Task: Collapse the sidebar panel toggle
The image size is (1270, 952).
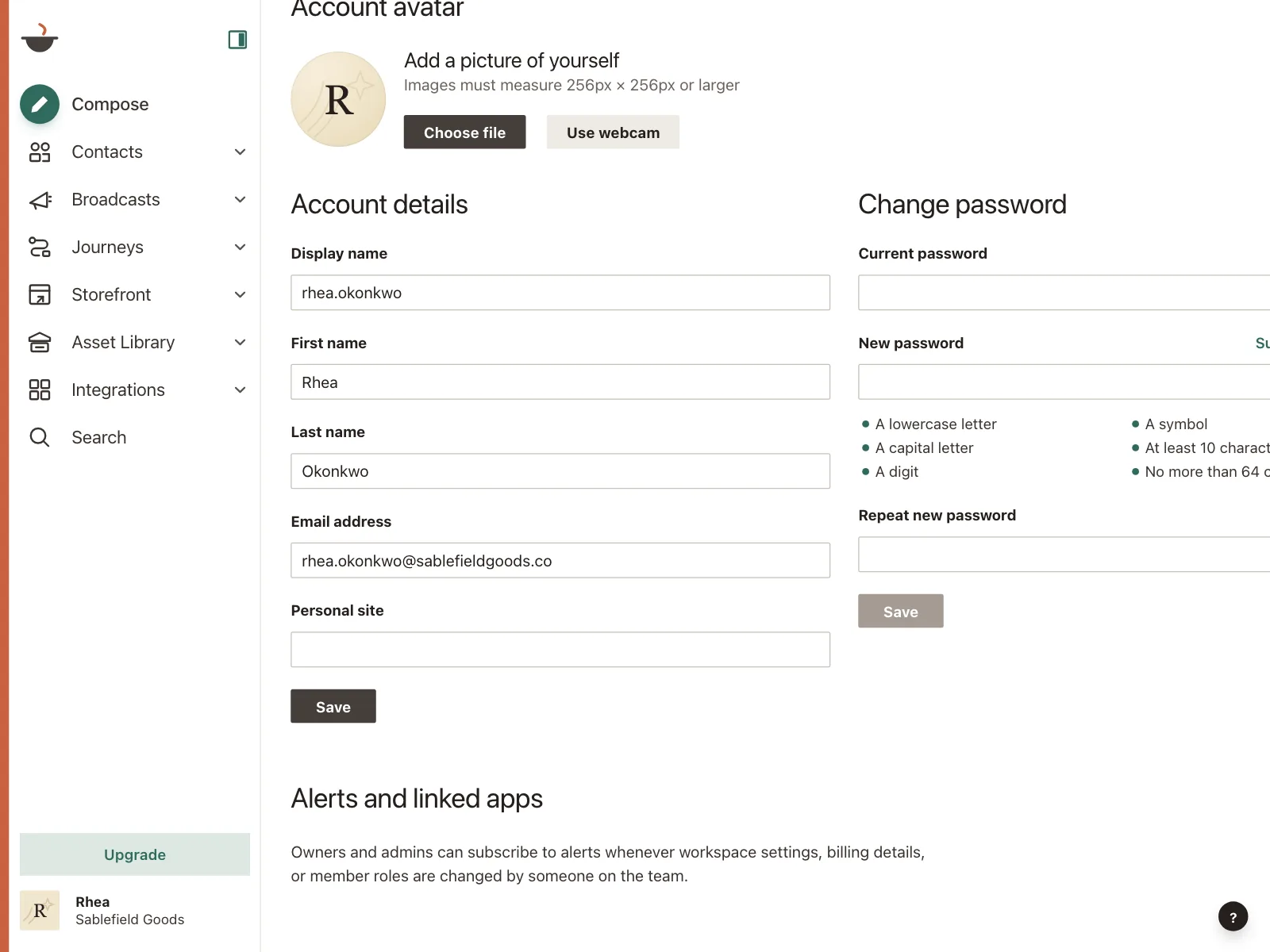Action: click(x=237, y=40)
